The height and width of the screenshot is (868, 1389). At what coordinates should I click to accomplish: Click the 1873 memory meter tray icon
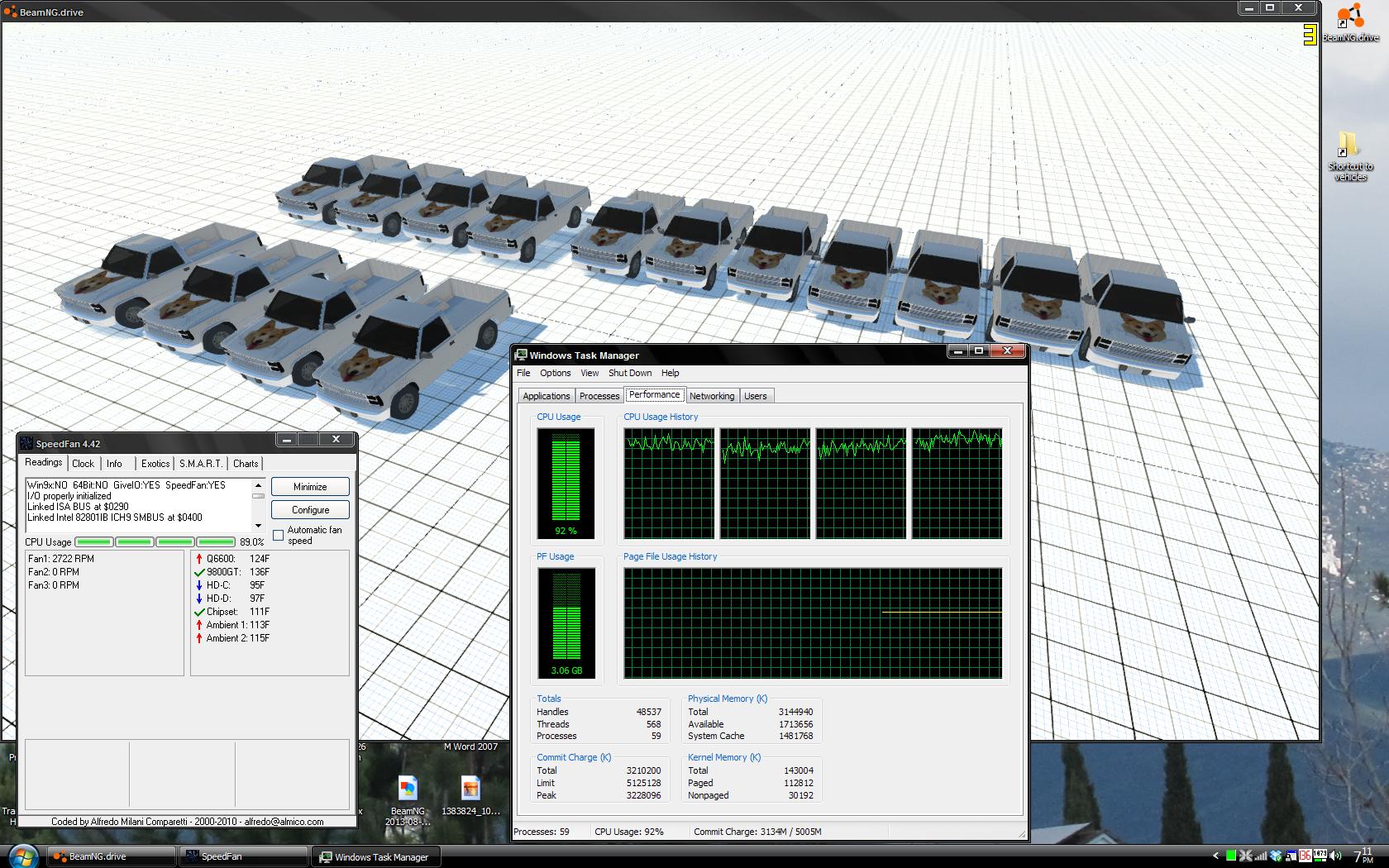coord(1320,856)
